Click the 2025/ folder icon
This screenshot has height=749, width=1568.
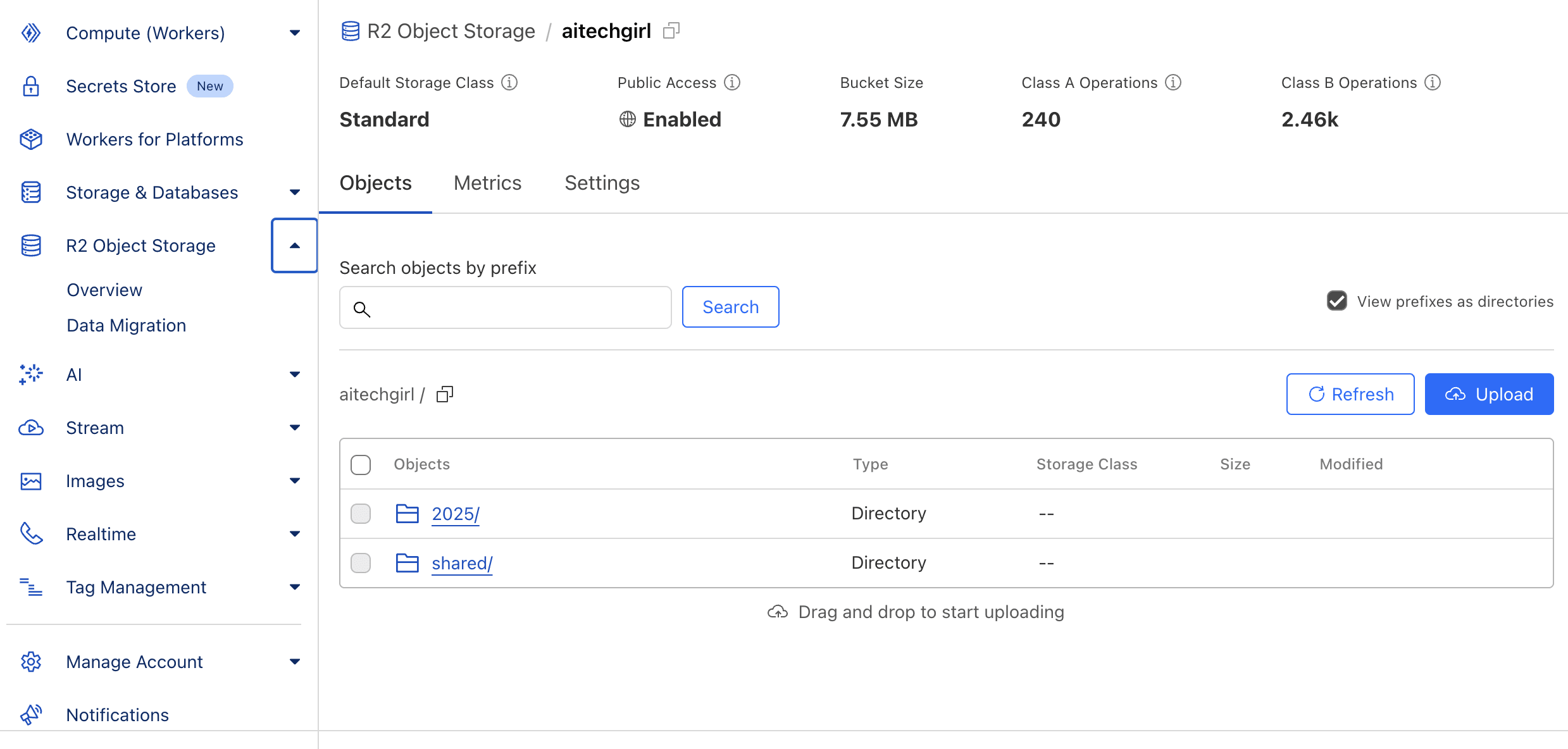pos(407,514)
